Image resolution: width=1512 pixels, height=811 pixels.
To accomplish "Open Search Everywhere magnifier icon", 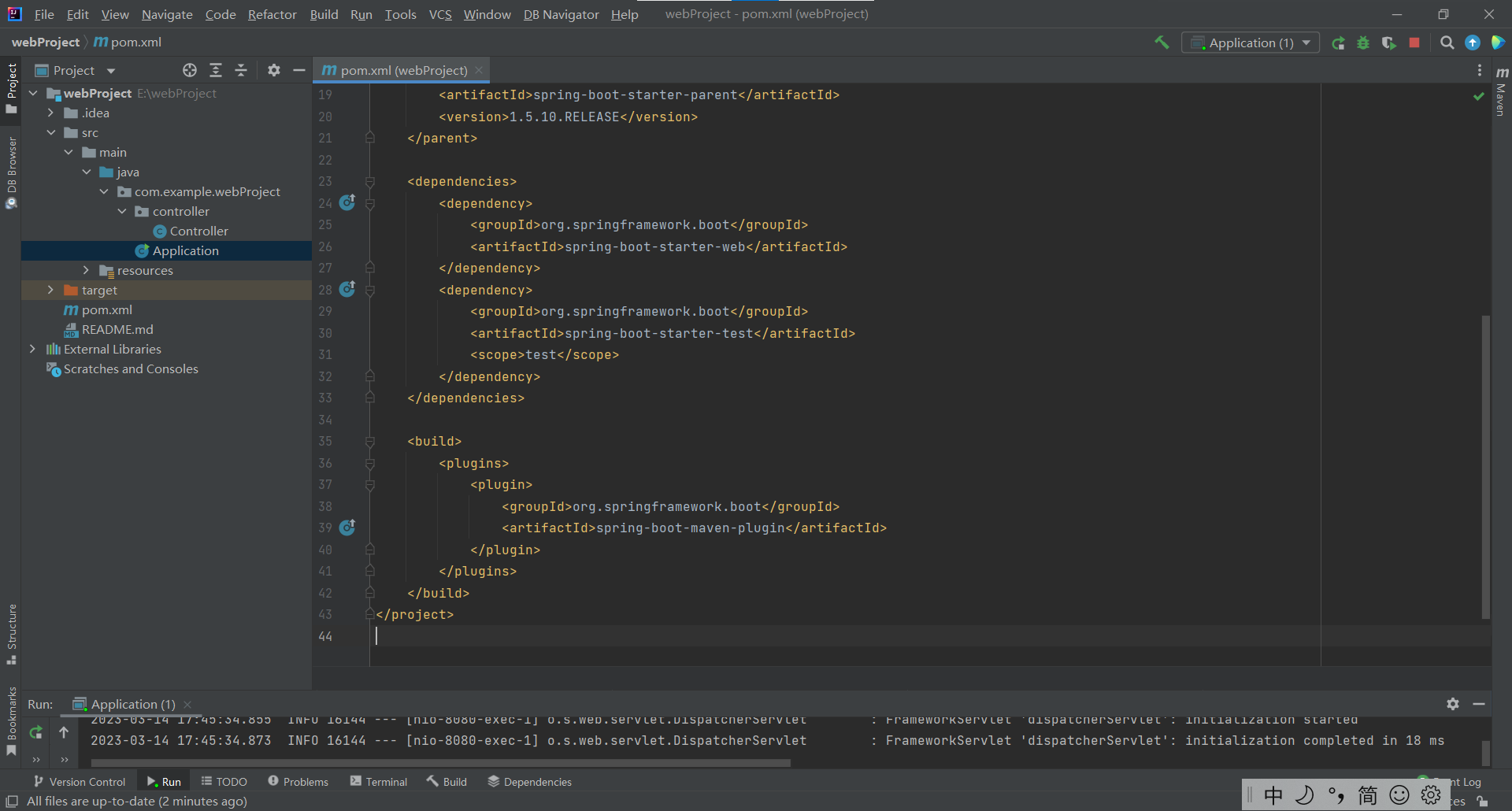I will (1447, 43).
